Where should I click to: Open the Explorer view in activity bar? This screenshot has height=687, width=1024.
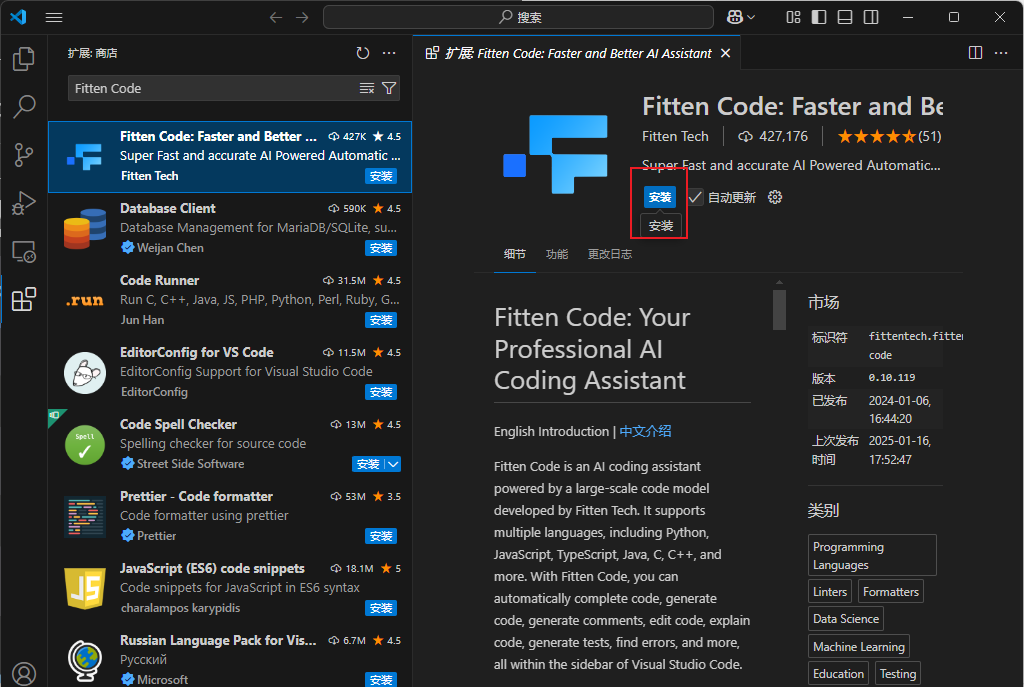pyautogui.click(x=24, y=59)
